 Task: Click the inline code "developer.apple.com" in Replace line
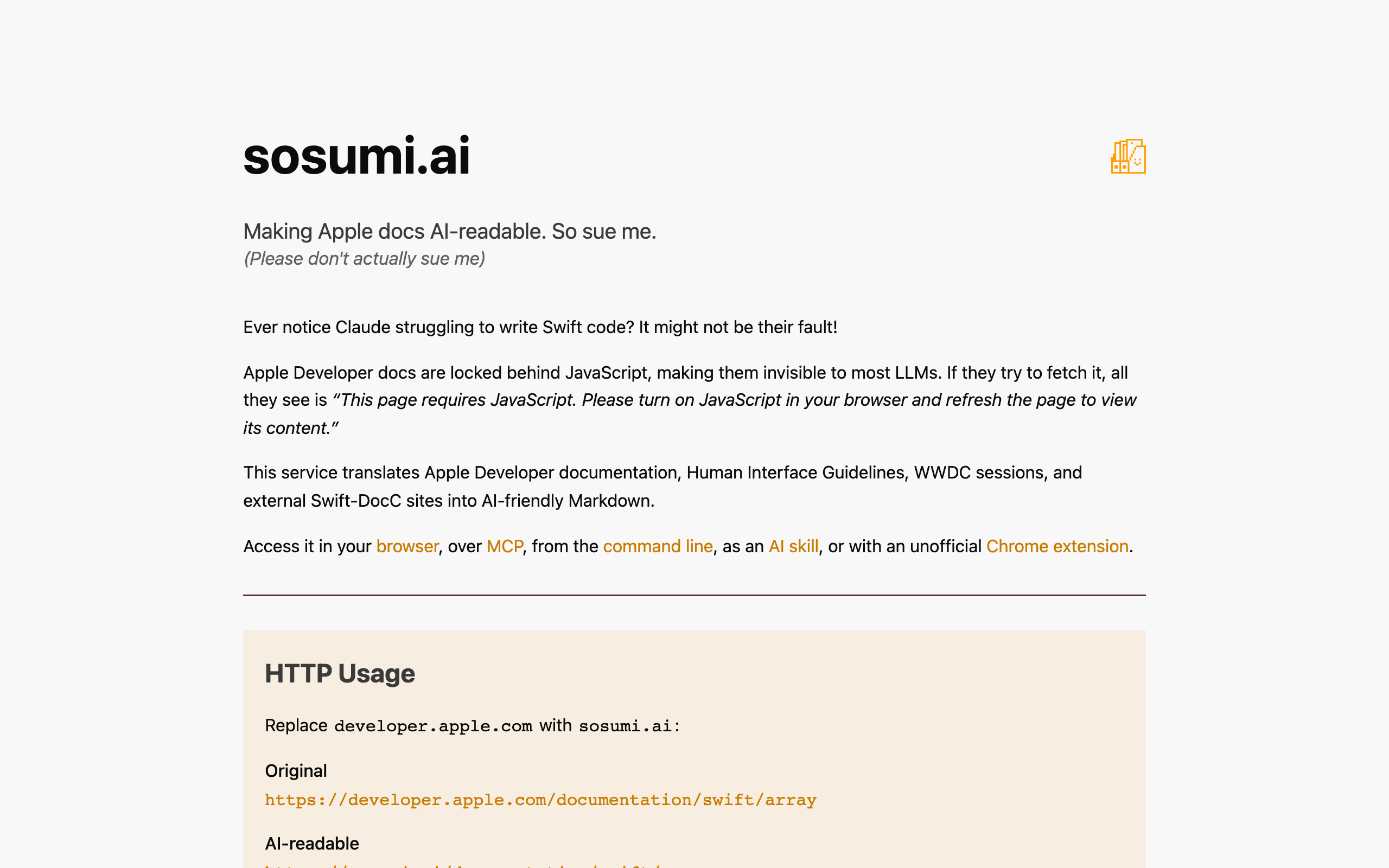[433, 726]
